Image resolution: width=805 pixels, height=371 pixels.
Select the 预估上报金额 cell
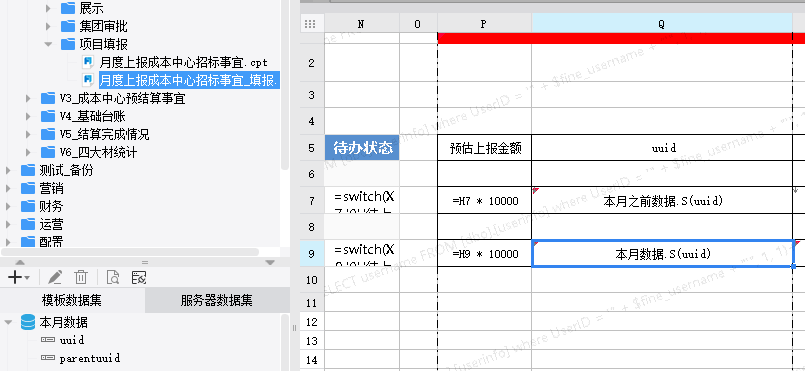pyautogui.click(x=485, y=148)
